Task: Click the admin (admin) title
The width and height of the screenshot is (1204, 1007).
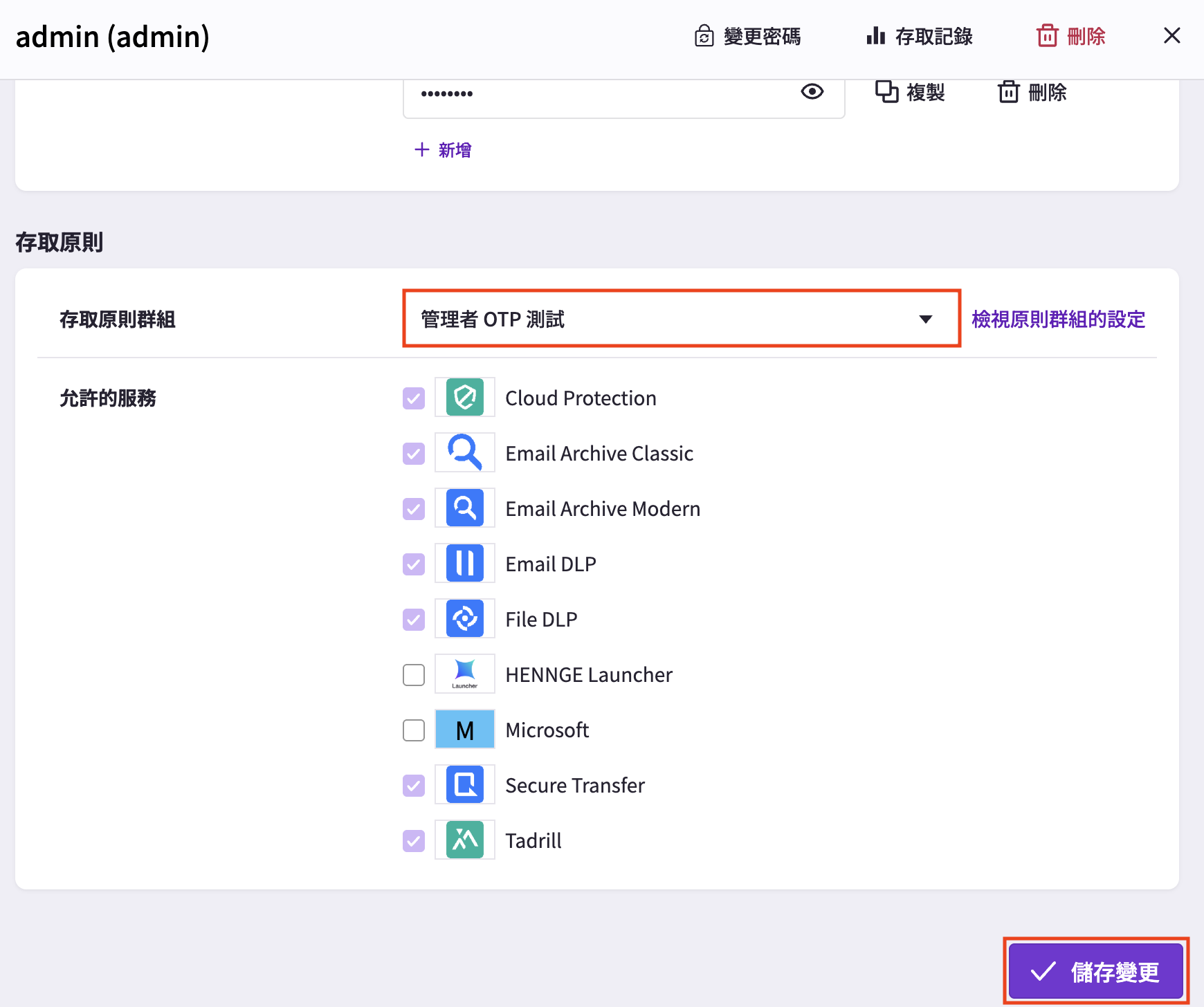Action: click(113, 37)
